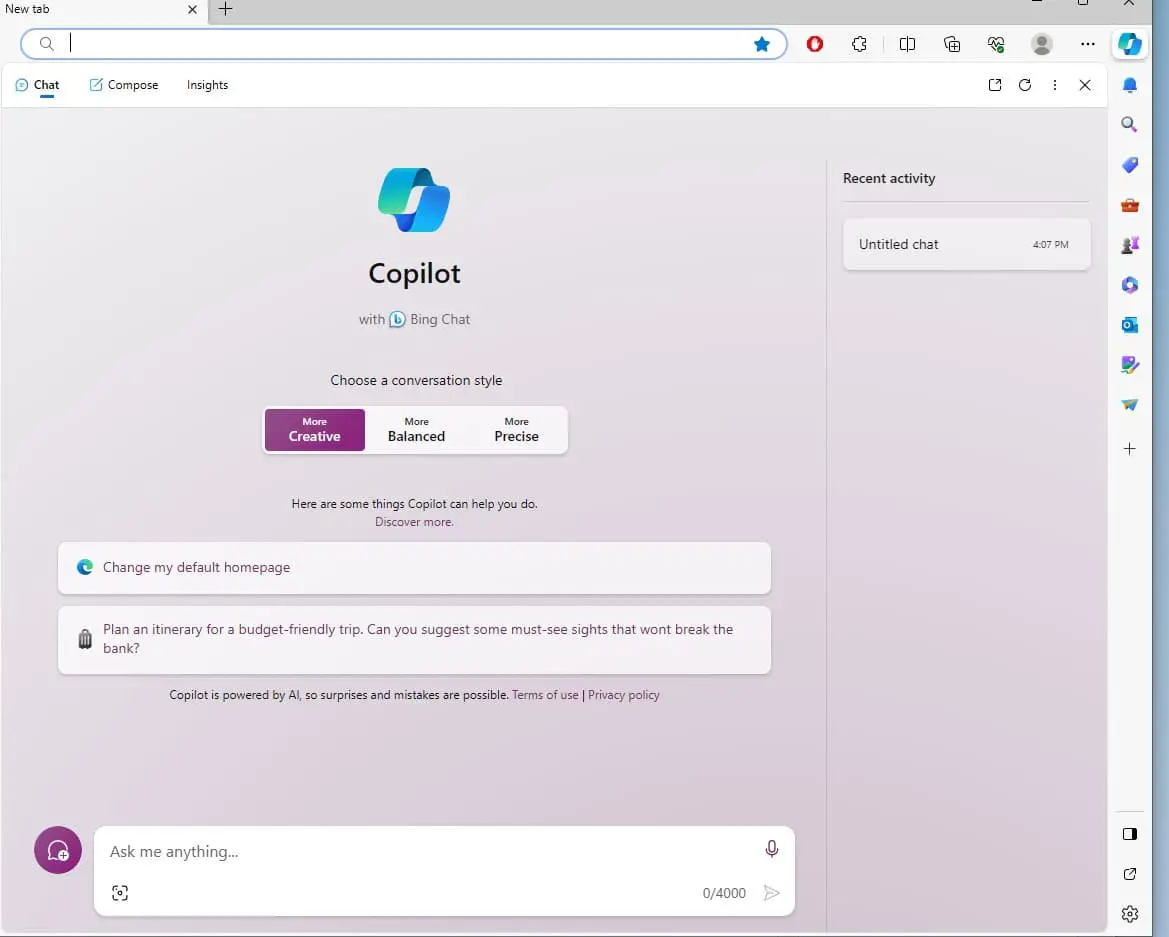Select More Balanced conversation style

click(416, 430)
